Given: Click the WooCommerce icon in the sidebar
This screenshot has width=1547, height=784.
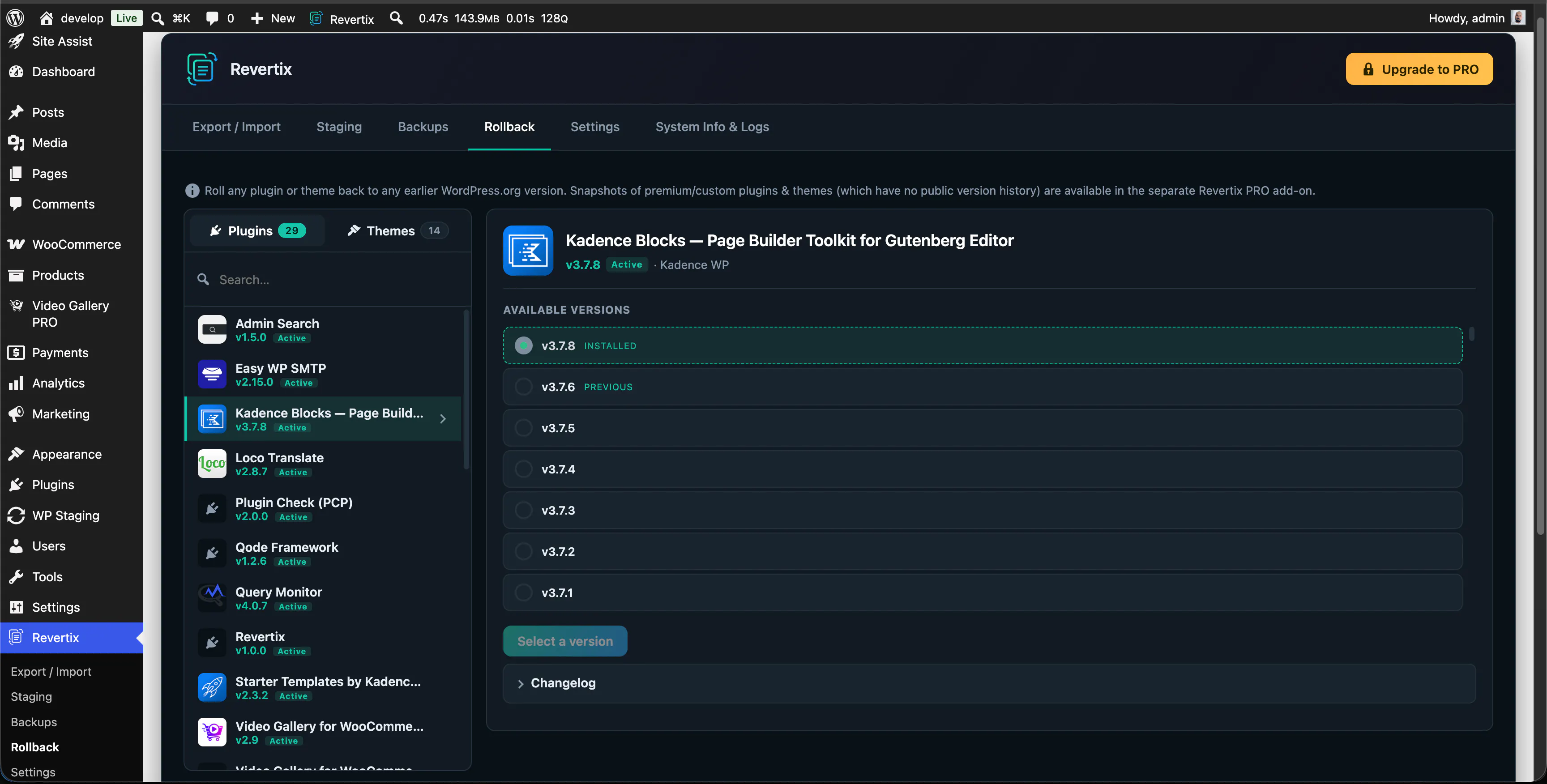Looking at the screenshot, I should tap(16, 244).
